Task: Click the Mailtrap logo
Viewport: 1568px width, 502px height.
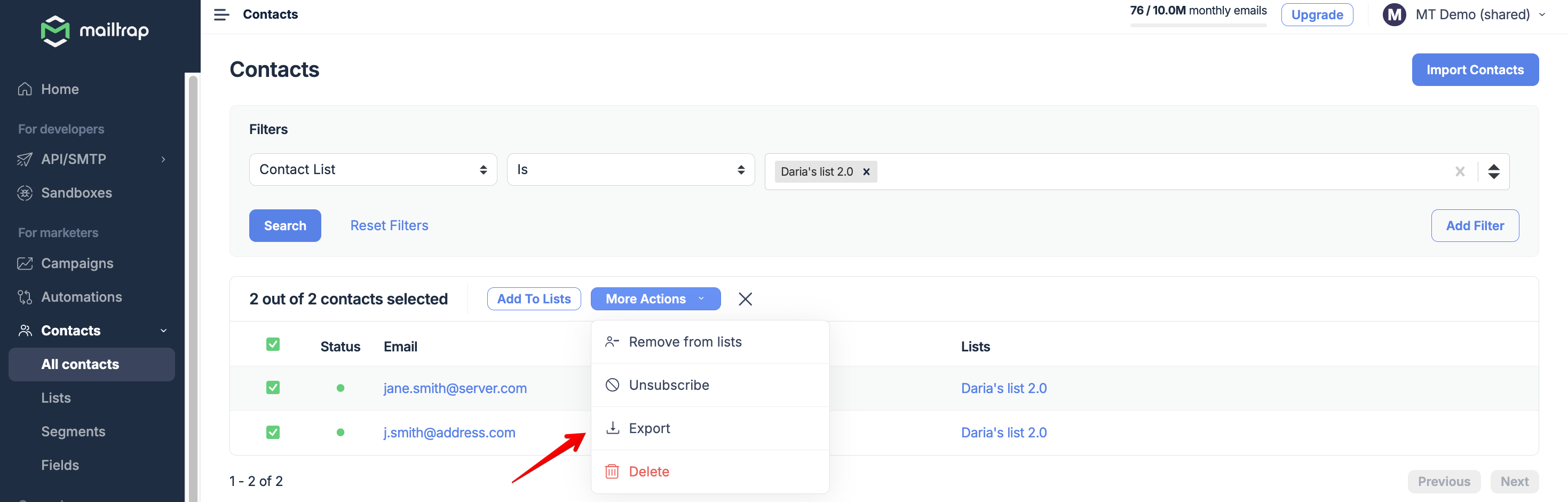Action: [95, 30]
